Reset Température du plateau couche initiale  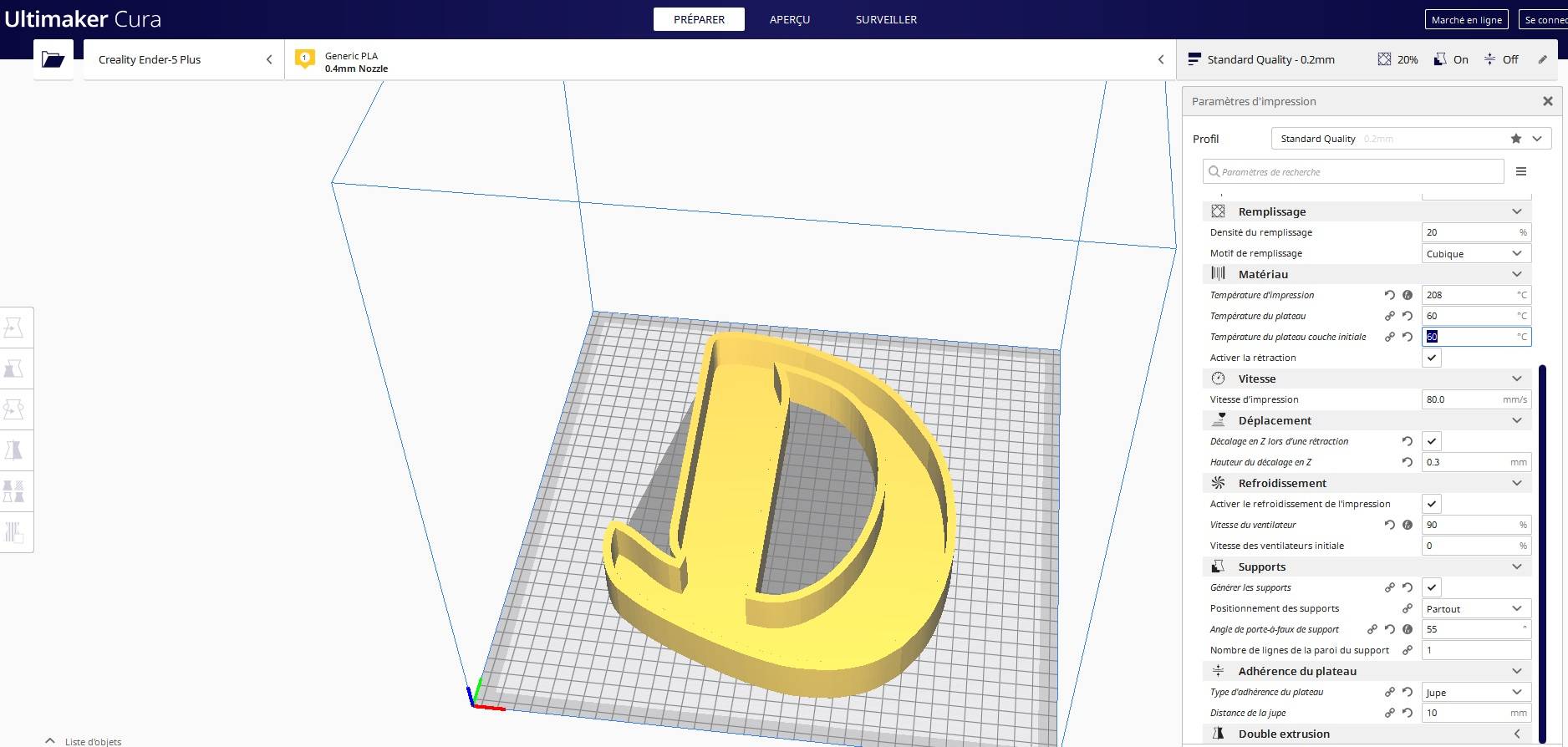(1408, 337)
